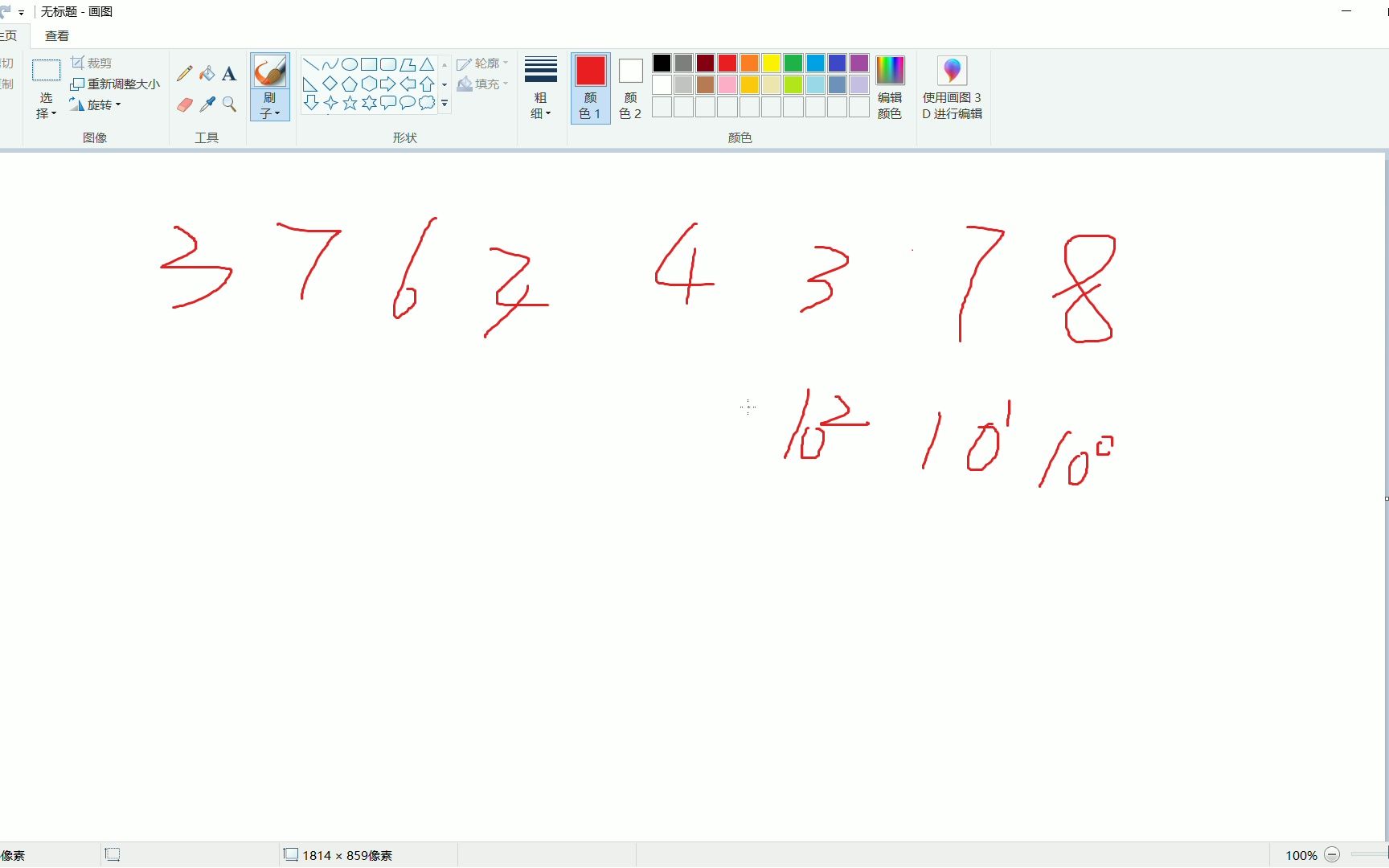
Task: Choose the Rounded rectangle shape
Action: (x=388, y=64)
